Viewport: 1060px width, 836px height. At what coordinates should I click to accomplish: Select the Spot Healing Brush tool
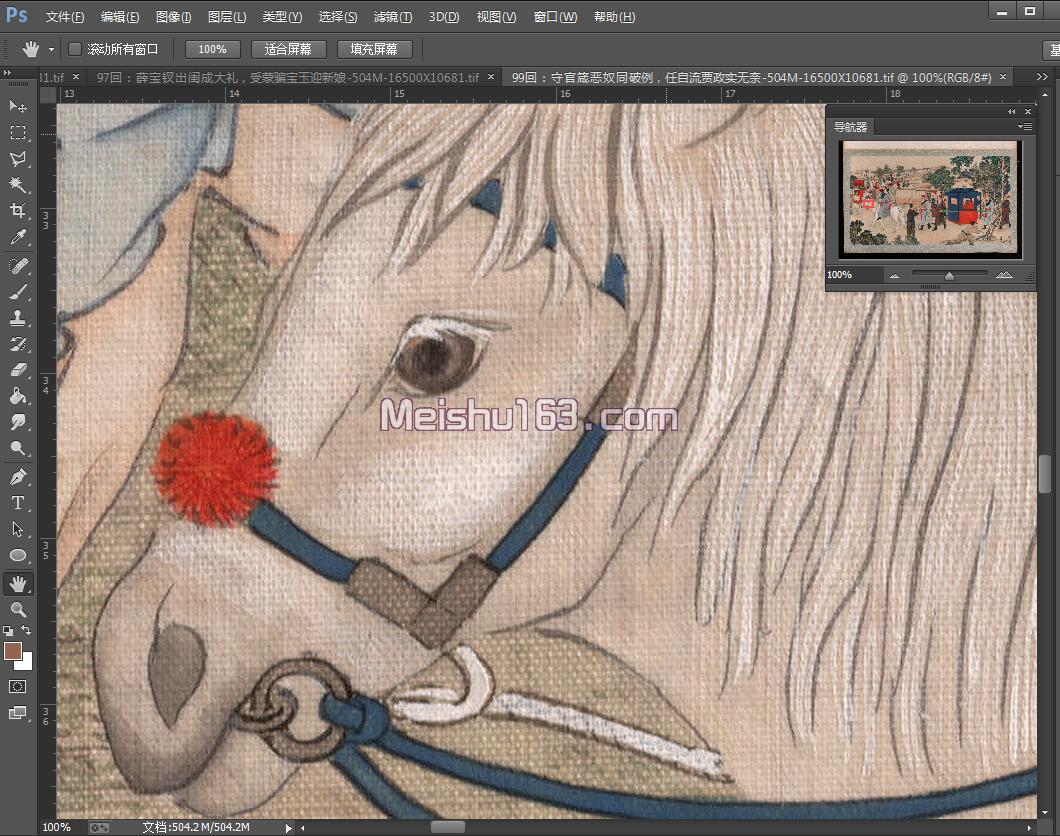tap(18, 266)
